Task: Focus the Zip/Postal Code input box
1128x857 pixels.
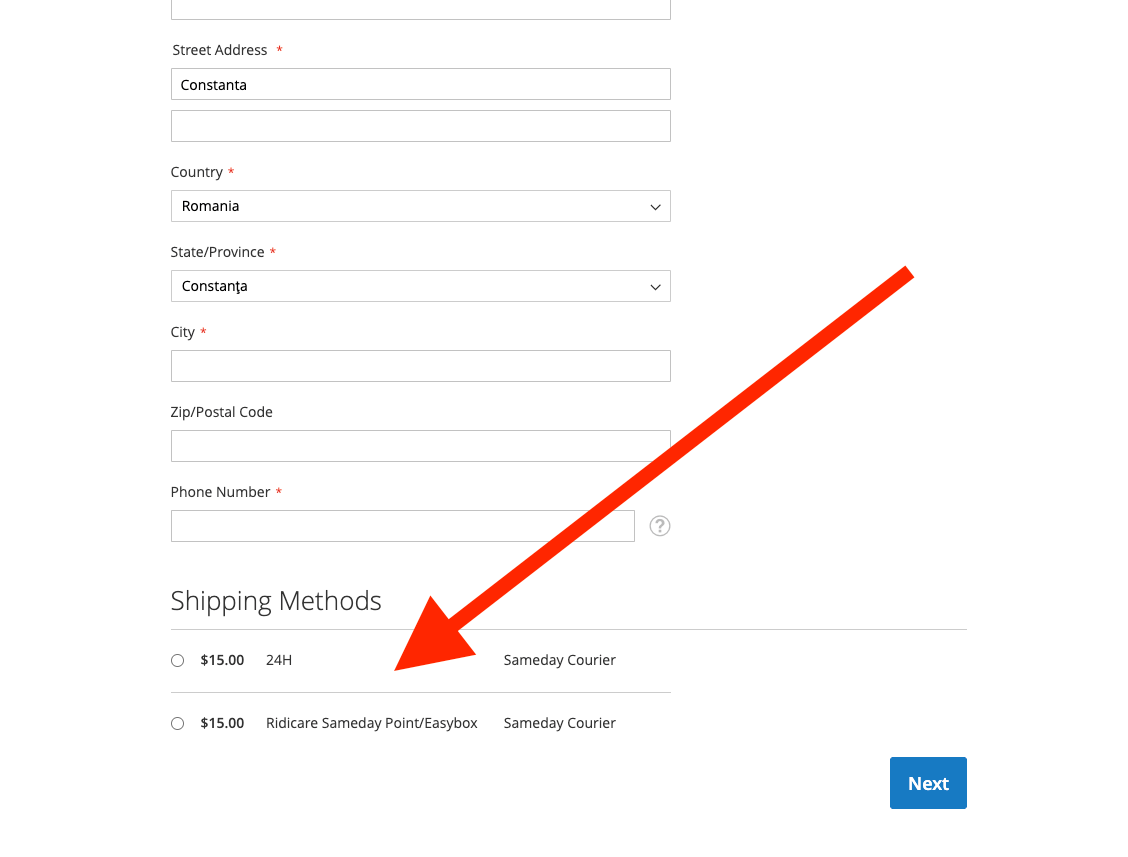Action: click(420, 446)
